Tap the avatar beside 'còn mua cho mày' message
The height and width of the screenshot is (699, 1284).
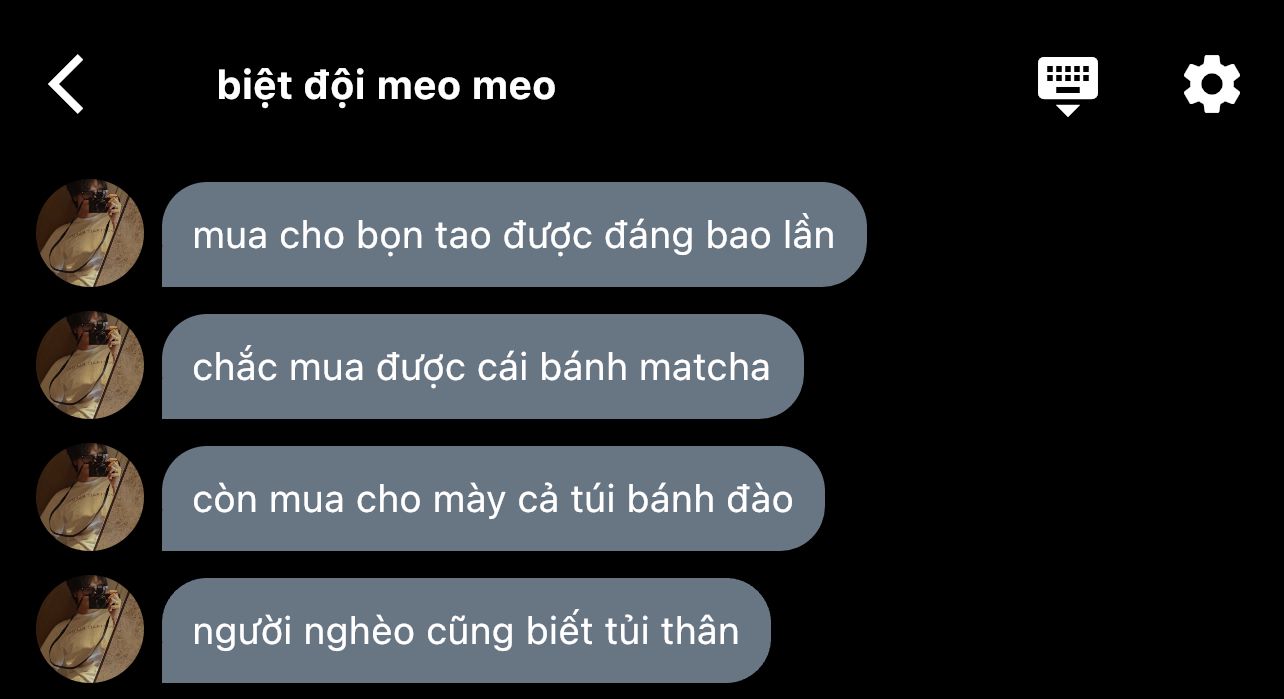pos(90,497)
